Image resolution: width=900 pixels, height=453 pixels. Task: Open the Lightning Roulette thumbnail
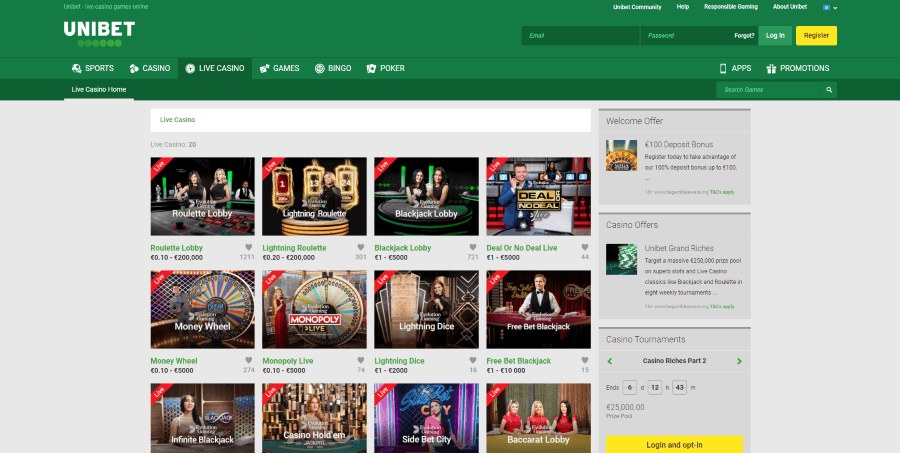pyautogui.click(x=315, y=196)
